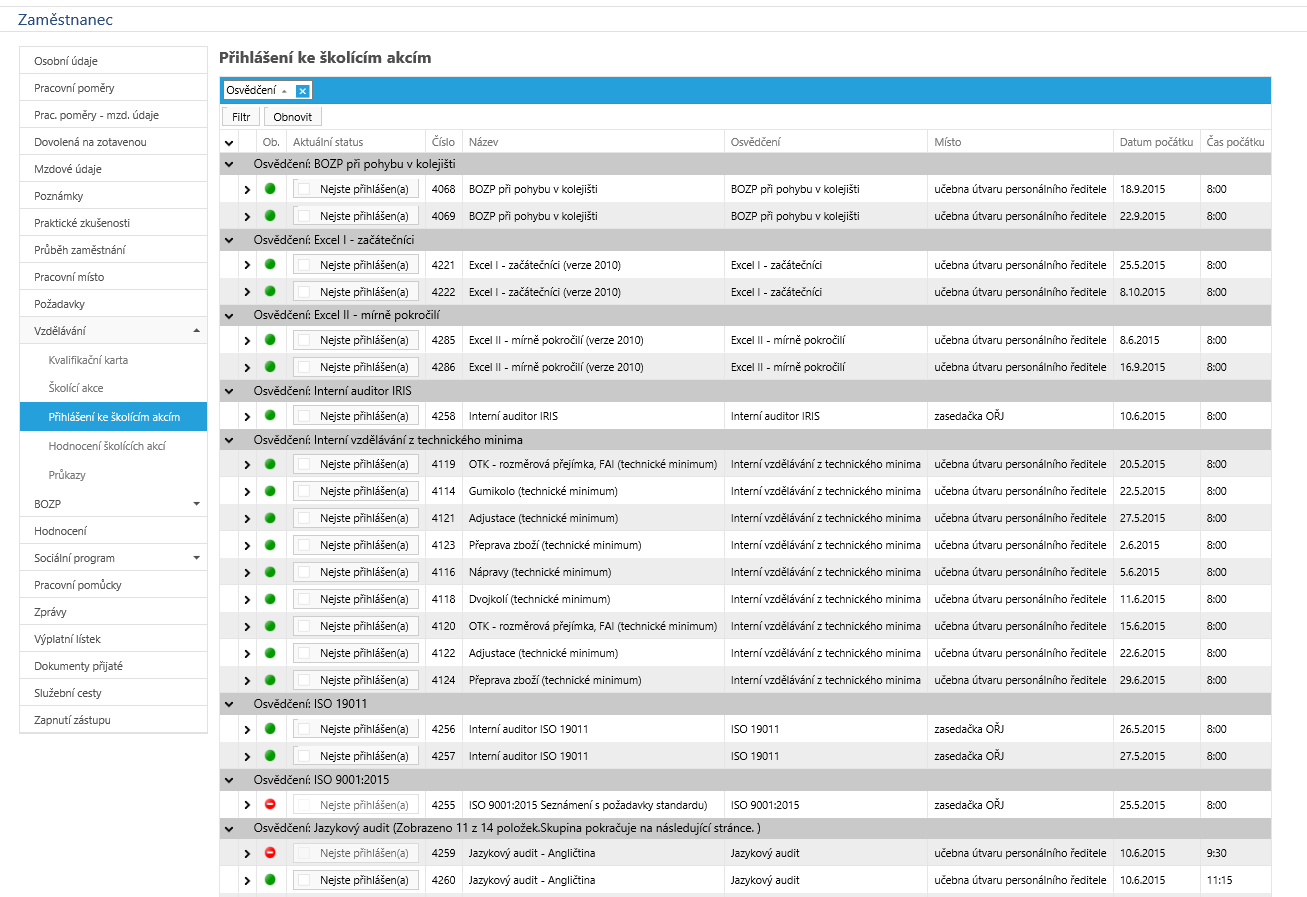Toggle registration checkbox for course 4114
The image size is (1307, 897).
point(304,490)
